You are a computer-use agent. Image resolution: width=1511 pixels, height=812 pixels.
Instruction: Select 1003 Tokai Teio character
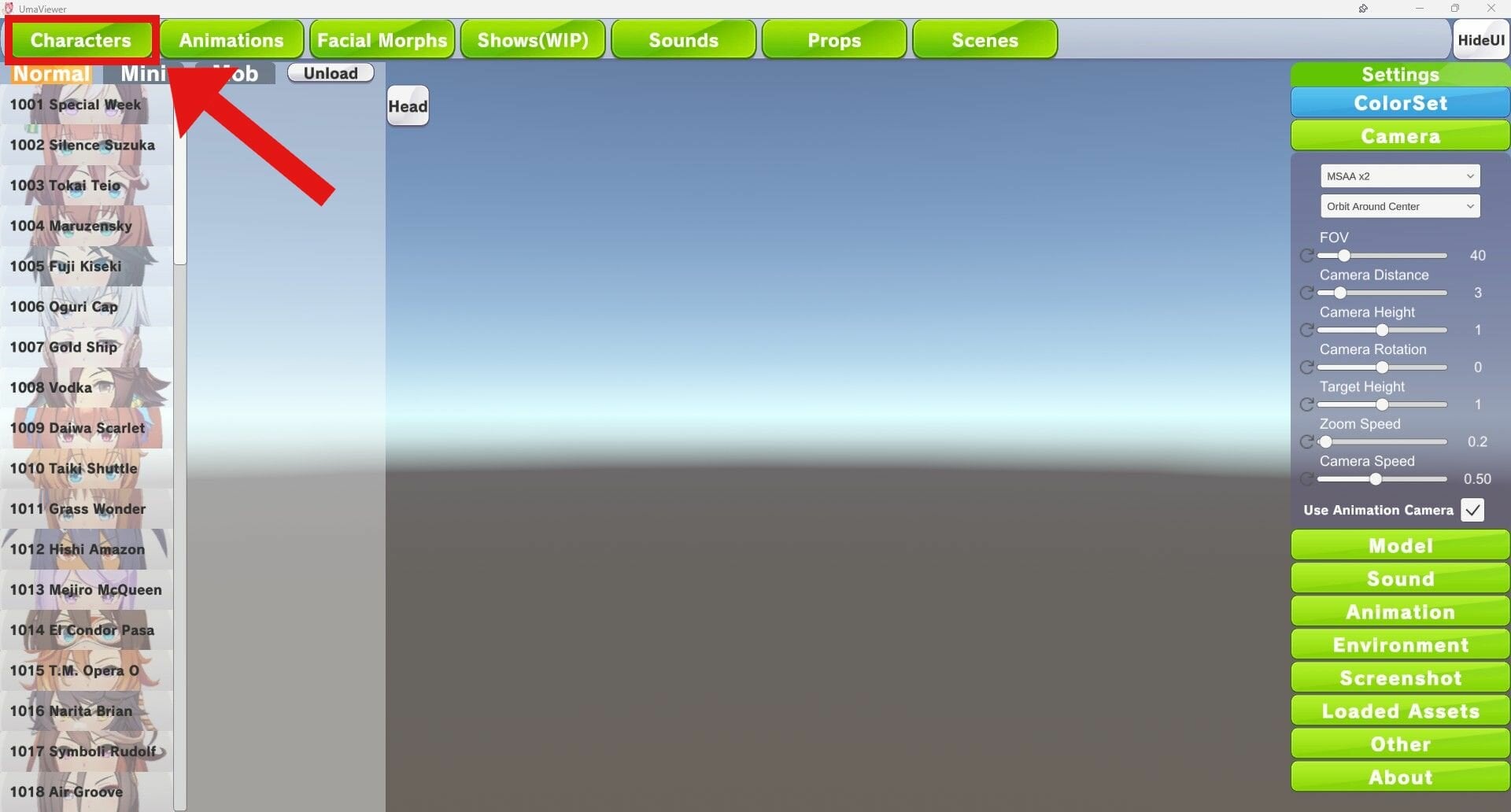(87, 186)
